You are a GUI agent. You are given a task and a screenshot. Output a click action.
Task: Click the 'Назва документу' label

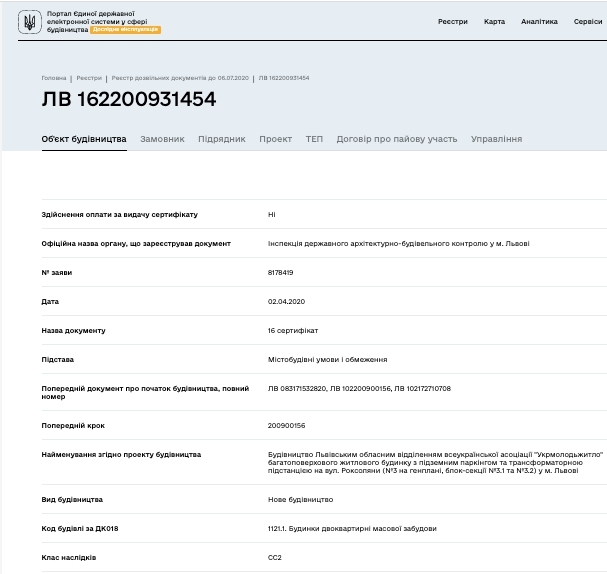tap(73, 331)
